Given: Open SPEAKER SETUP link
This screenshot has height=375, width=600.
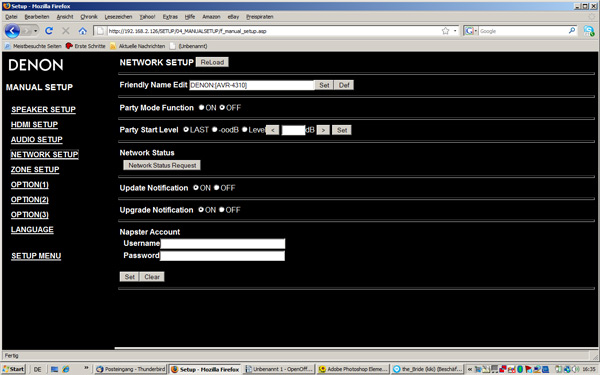Looking at the screenshot, I should point(43,109).
